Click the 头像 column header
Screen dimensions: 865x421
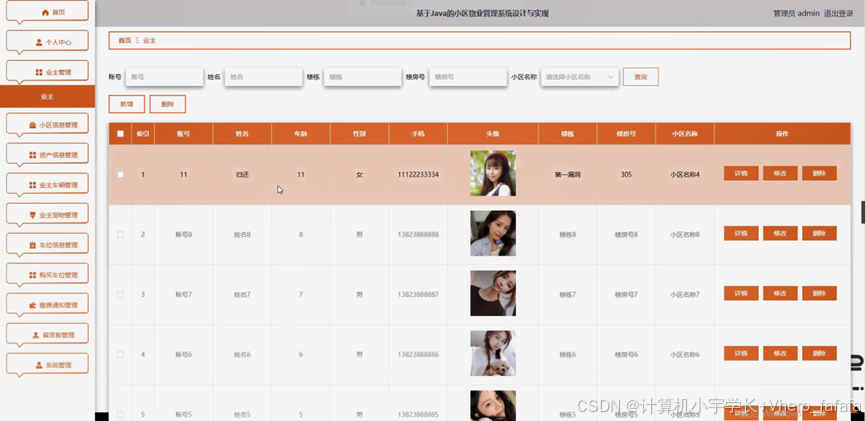coord(493,134)
